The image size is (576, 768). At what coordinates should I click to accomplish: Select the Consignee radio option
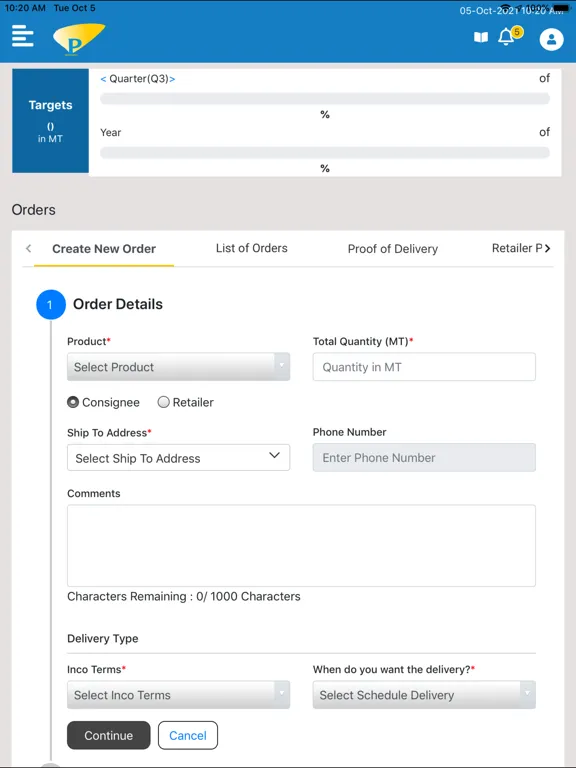73,402
